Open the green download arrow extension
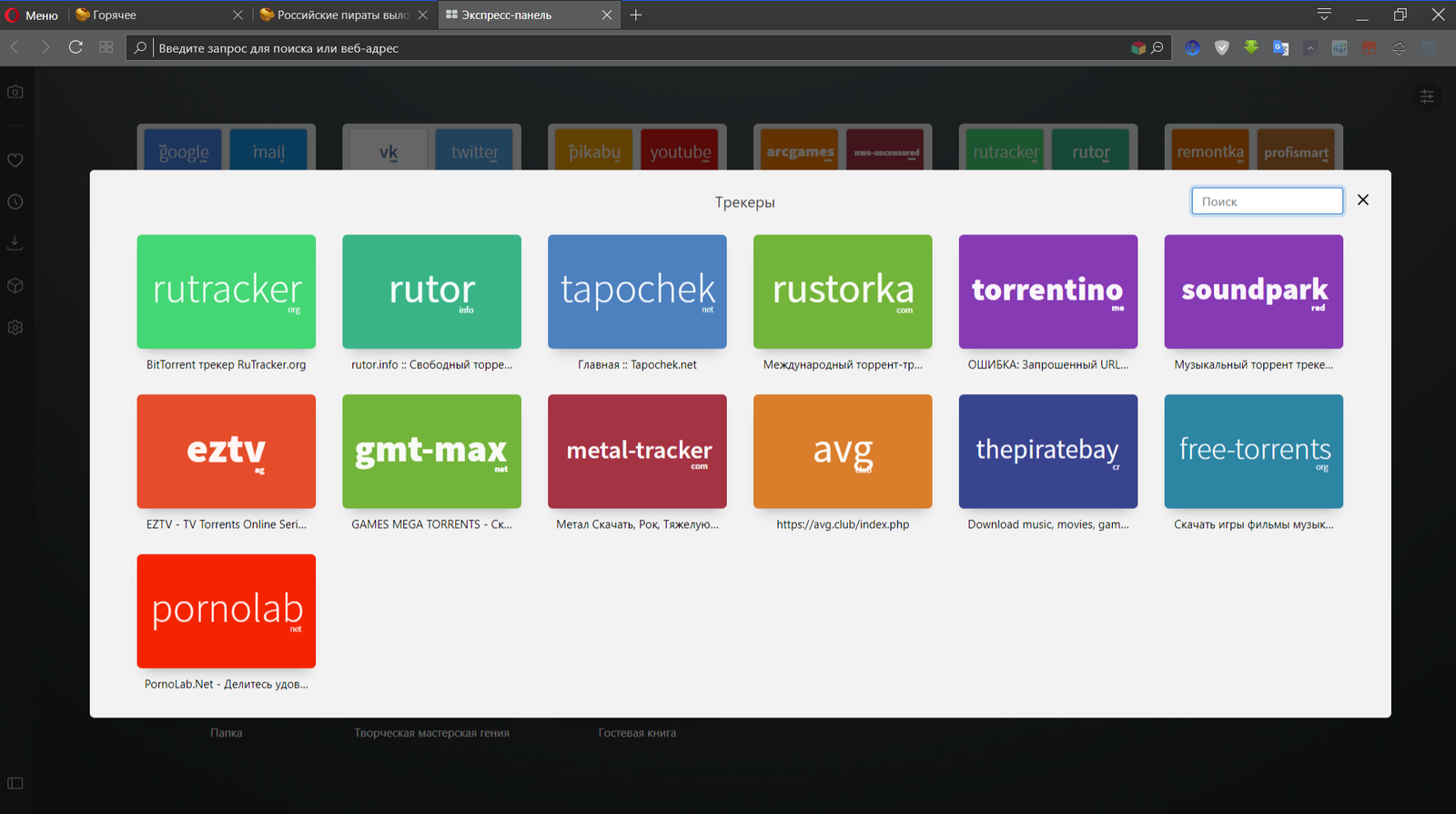 [1251, 47]
